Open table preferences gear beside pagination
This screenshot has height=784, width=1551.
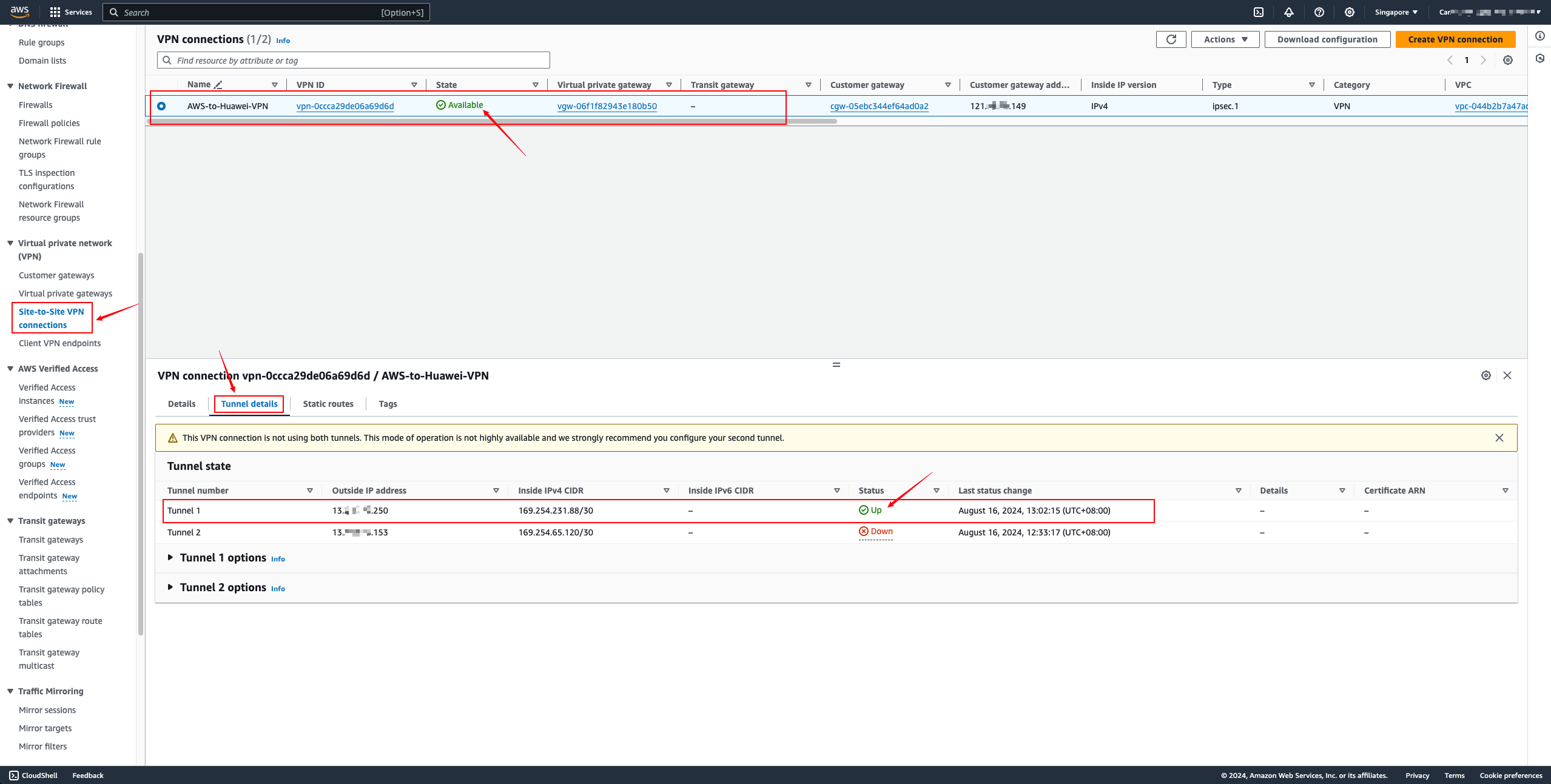[x=1508, y=60]
